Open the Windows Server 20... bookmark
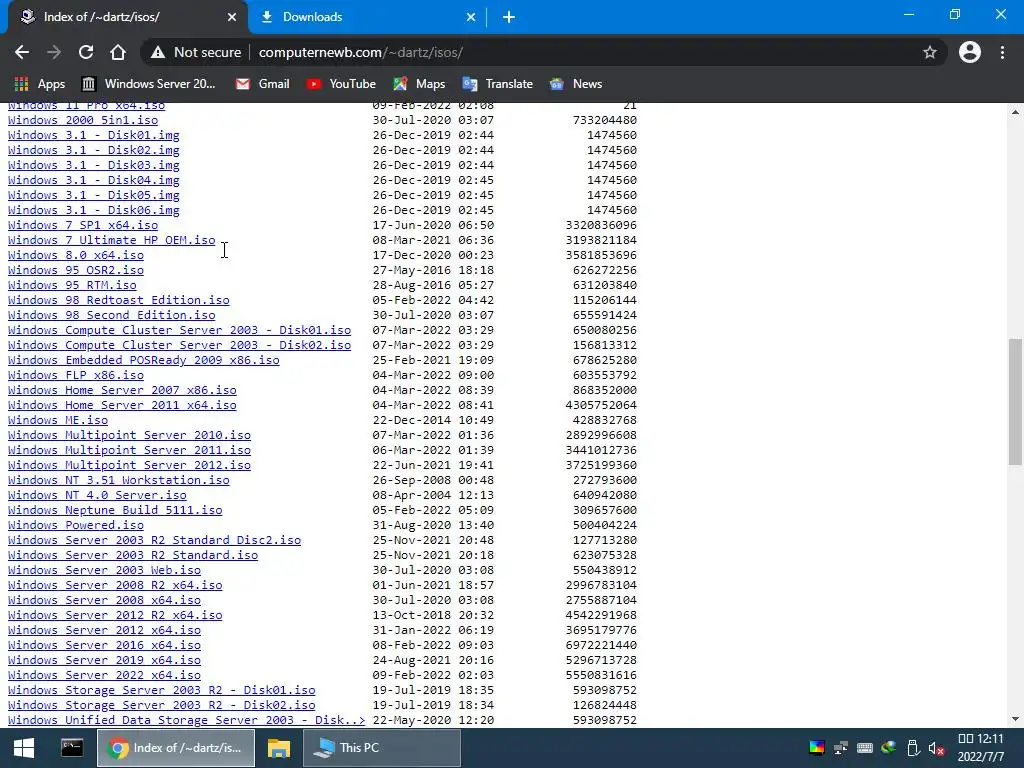The image size is (1024, 768). (x=149, y=84)
